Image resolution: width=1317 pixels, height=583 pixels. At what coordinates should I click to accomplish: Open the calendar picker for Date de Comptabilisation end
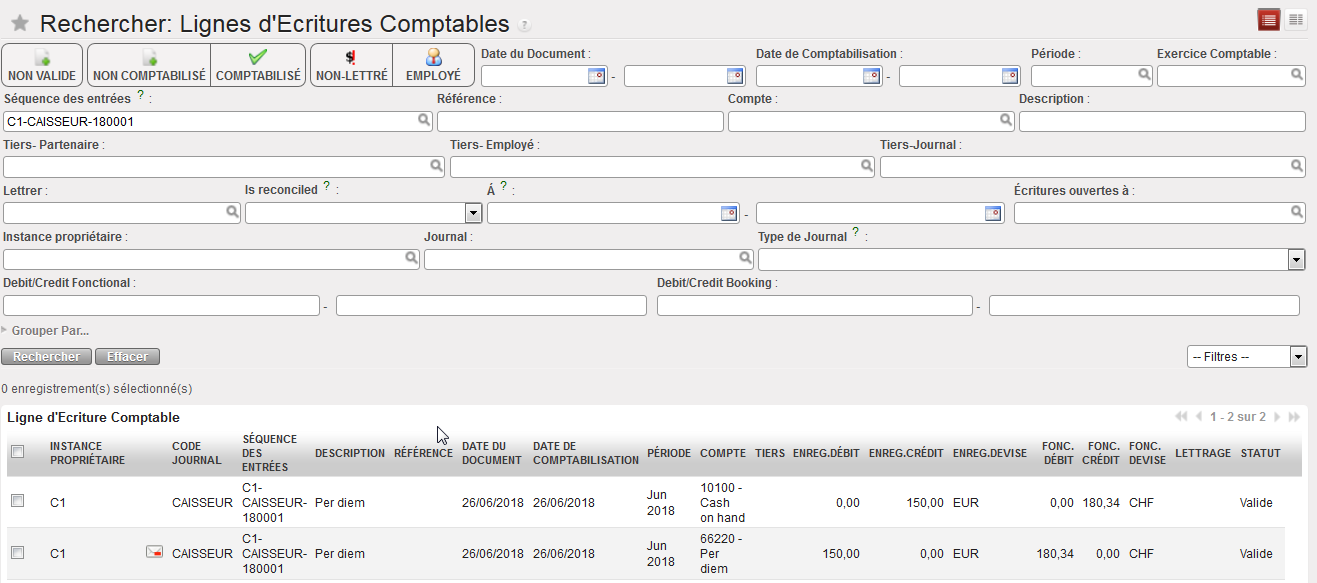point(1009,76)
